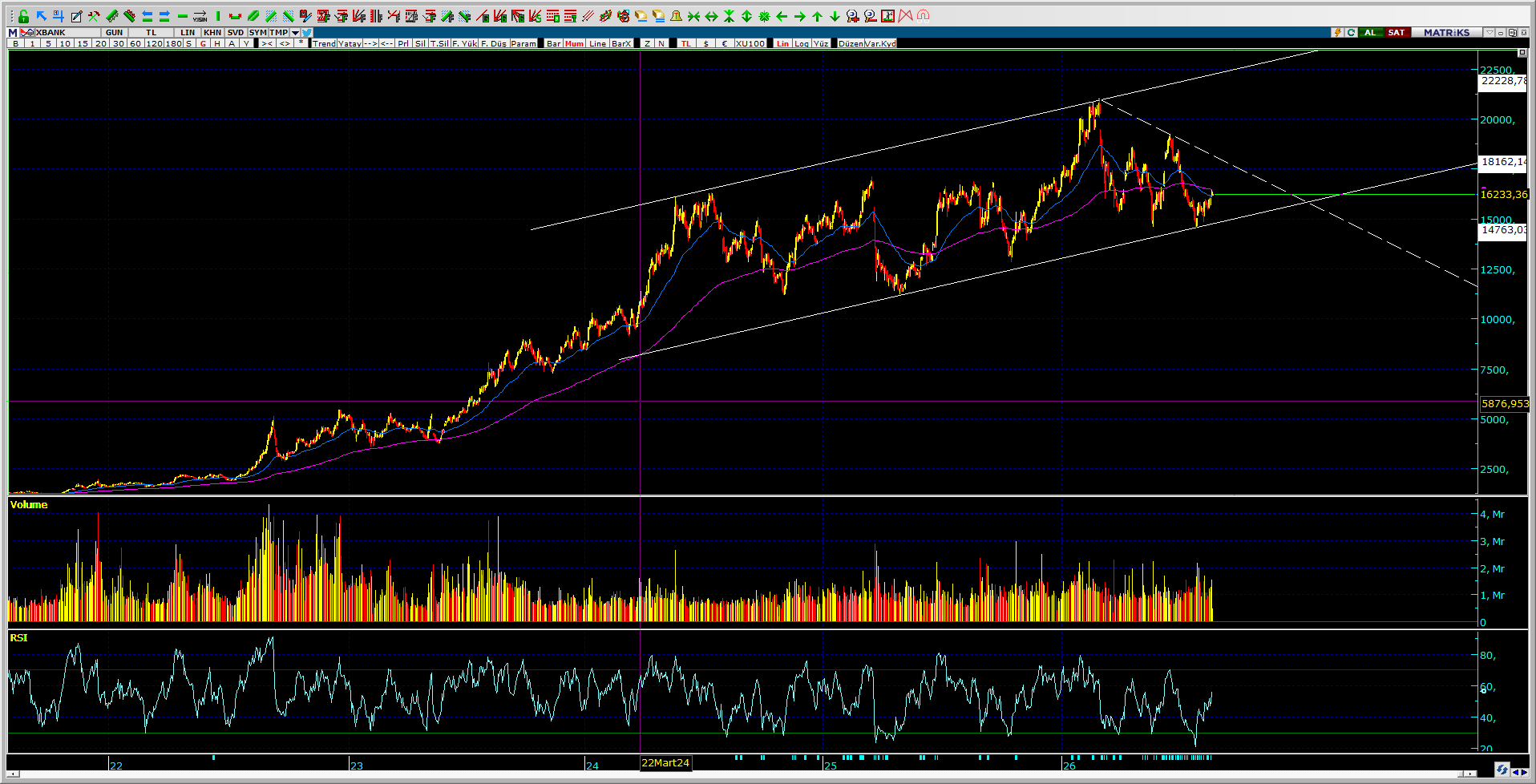This screenshot has height=784, width=1536.
Task: Click the Twitter bird icon
Action: (x=307, y=33)
